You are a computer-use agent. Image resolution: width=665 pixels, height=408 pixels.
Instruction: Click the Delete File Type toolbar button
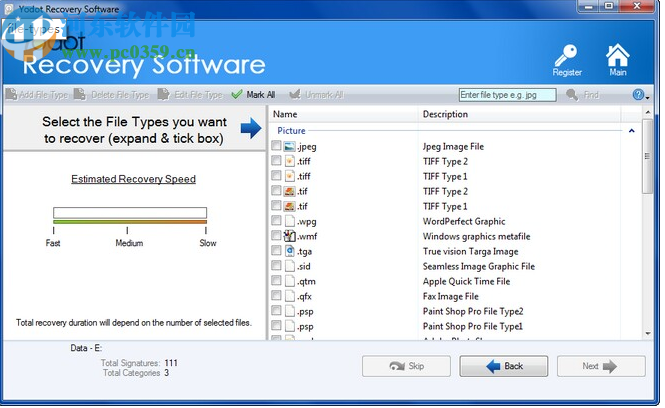click(112, 95)
